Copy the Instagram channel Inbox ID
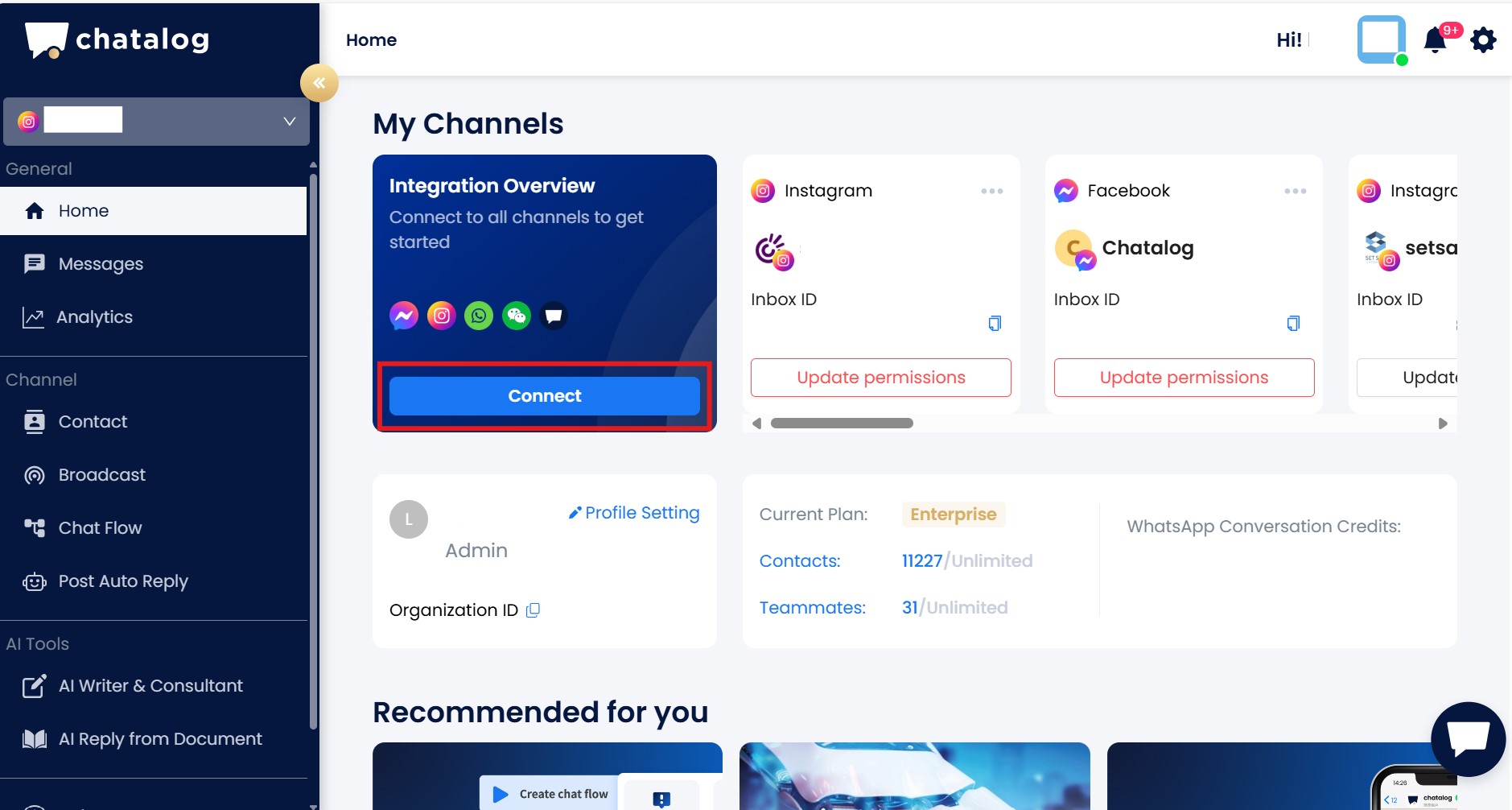The height and width of the screenshot is (810, 1512). (995, 324)
